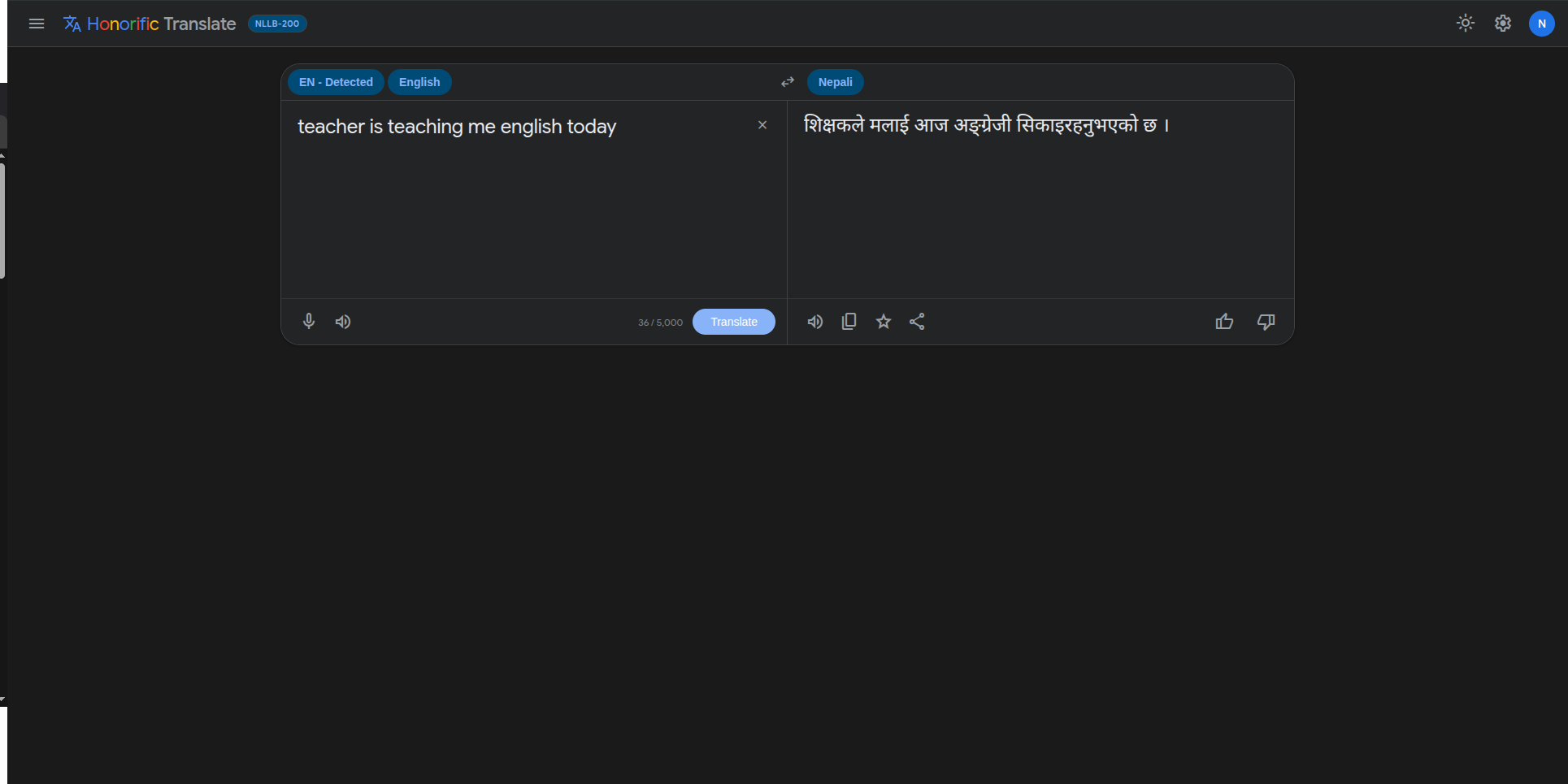
Task: Share the translation
Action: [x=917, y=322]
